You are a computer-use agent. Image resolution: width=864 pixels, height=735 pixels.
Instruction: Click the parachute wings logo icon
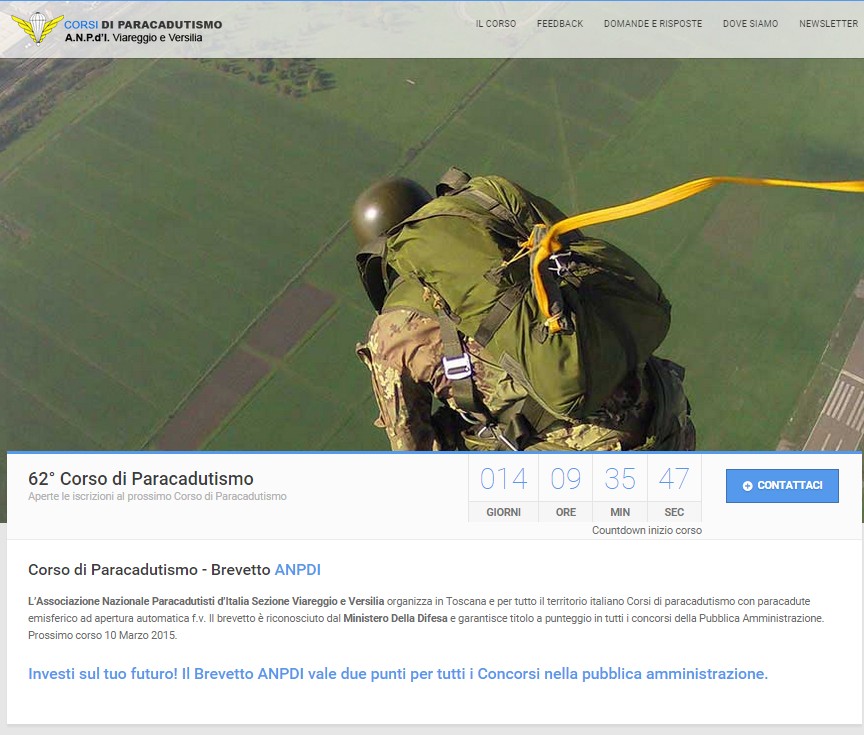click(x=37, y=27)
